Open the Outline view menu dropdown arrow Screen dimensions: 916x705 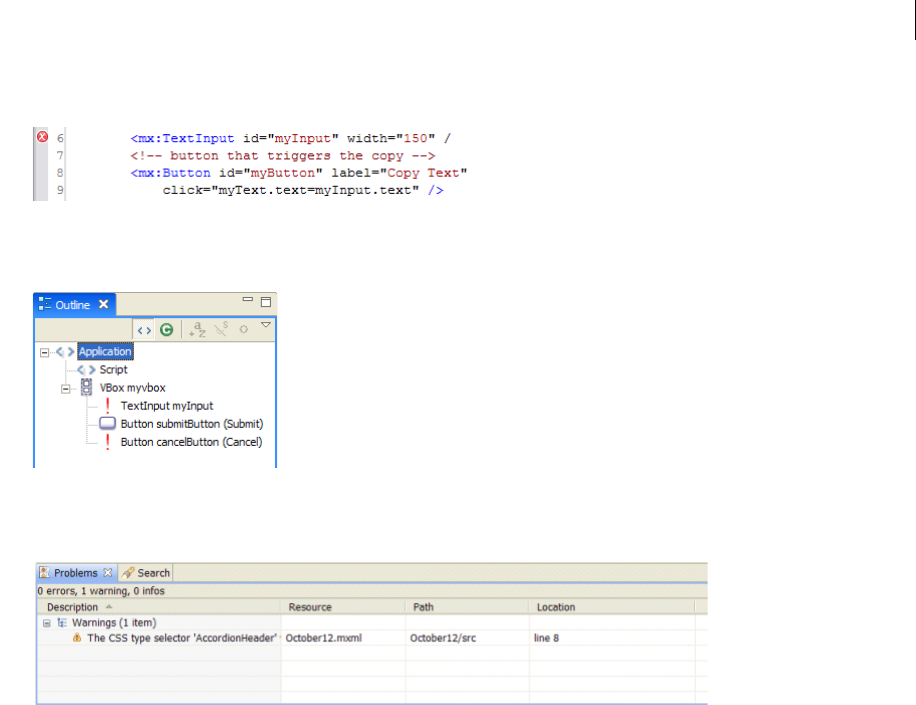pyautogui.click(x=266, y=325)
